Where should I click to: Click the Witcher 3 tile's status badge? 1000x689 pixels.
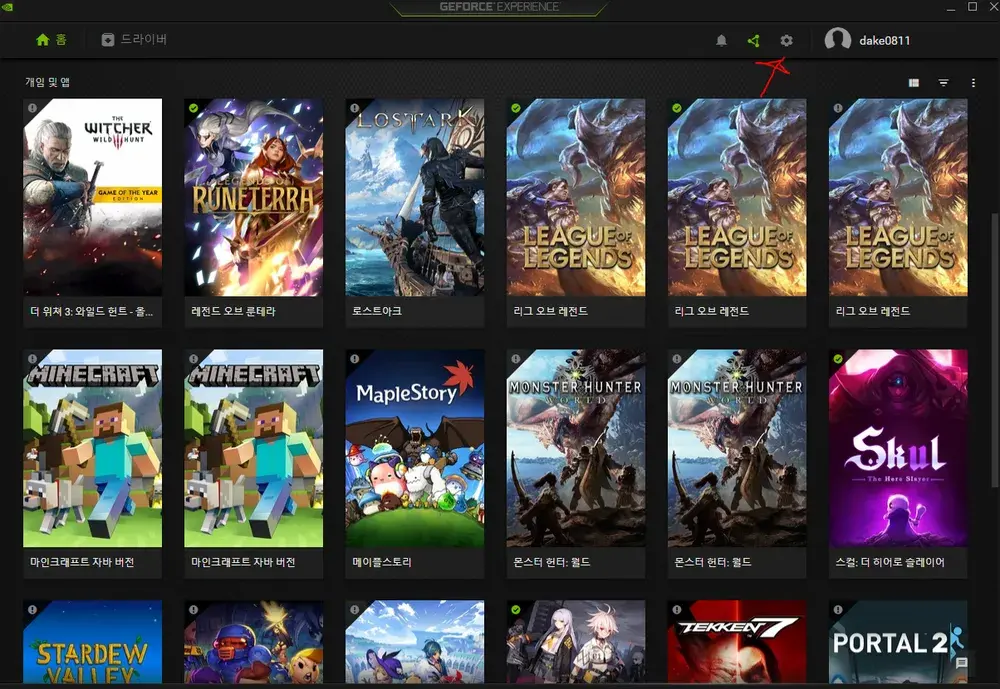click(33, 108)
